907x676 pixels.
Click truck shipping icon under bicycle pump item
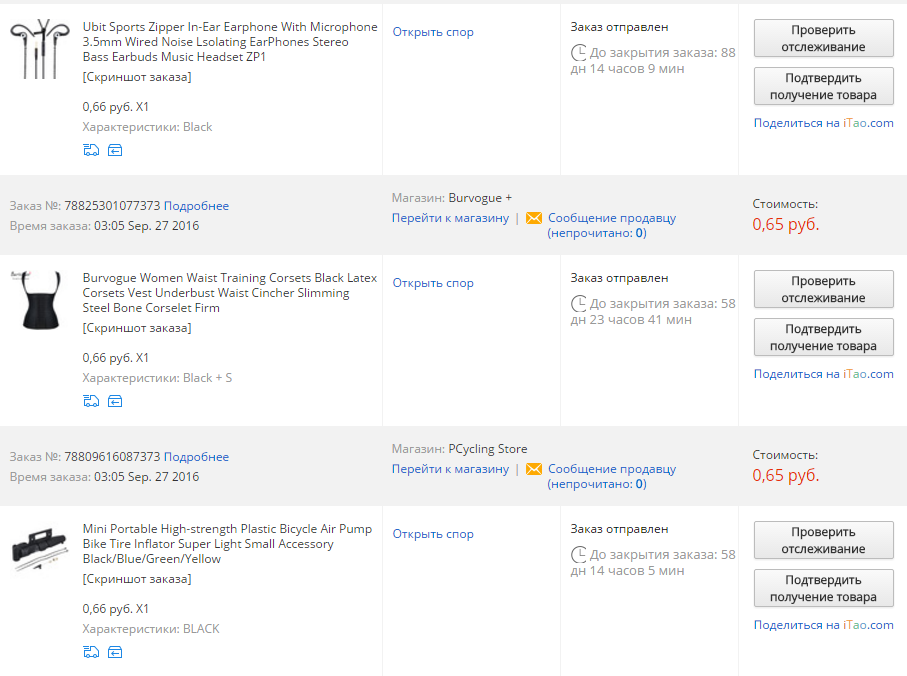pyautogui.click(x=91, y=652)
